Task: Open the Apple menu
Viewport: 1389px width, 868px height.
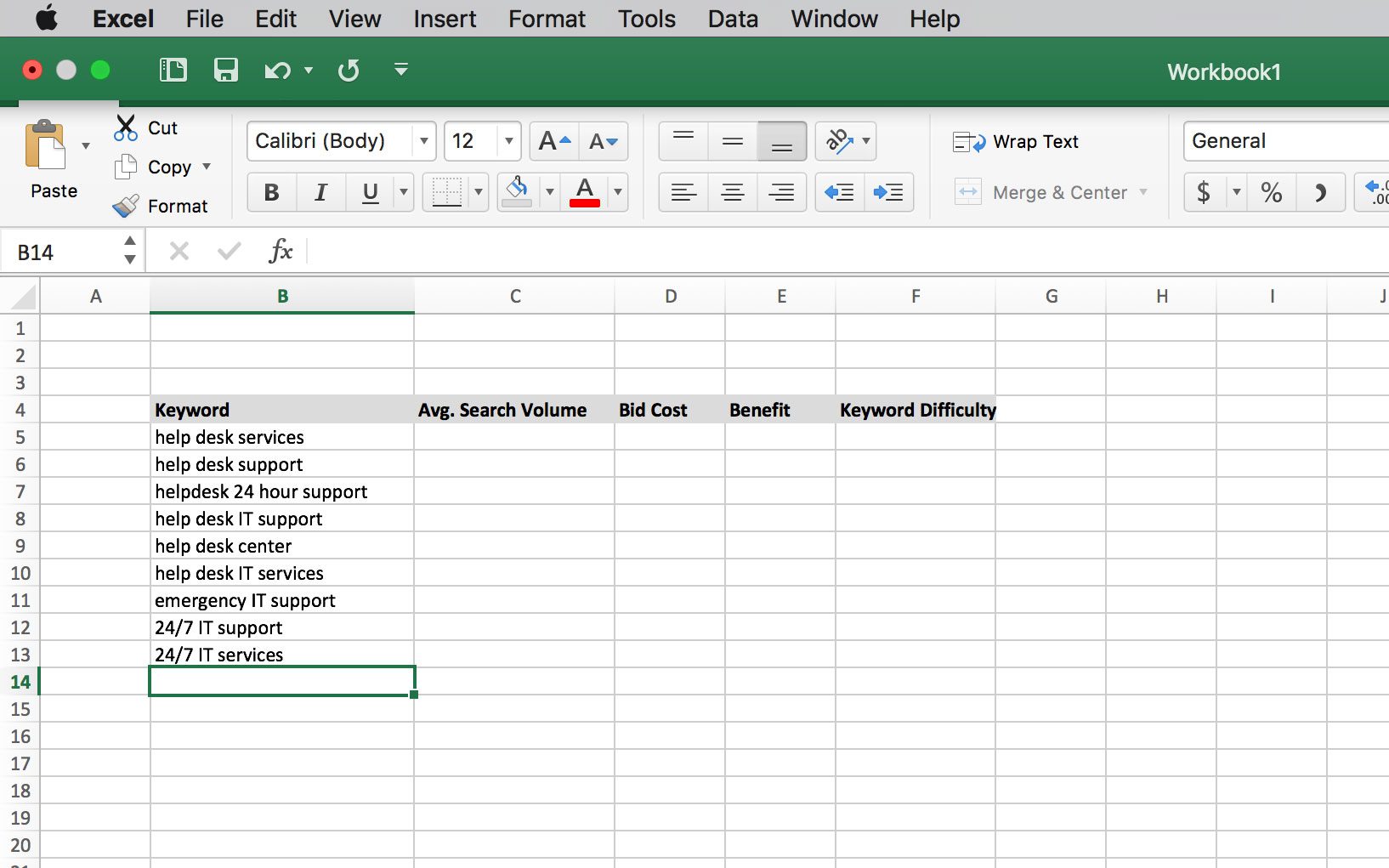Action: pyautogui.click(x=47, y=18)
